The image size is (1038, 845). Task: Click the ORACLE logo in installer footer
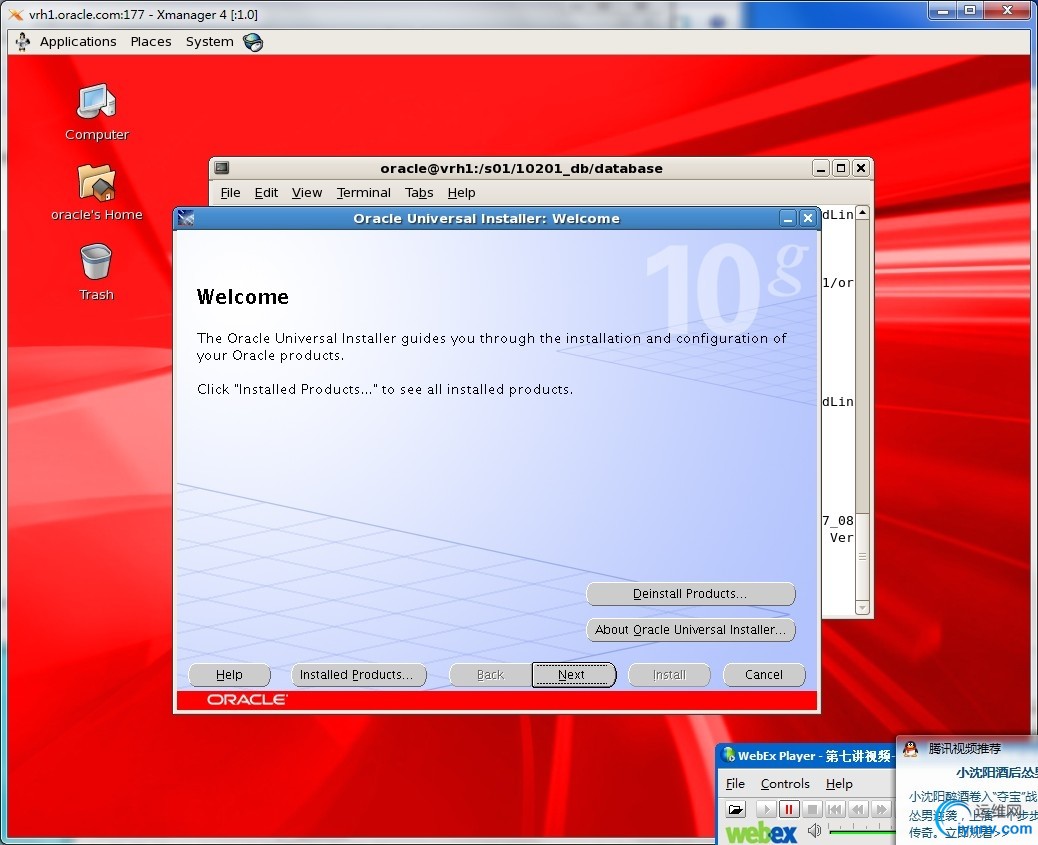[247, 700]
